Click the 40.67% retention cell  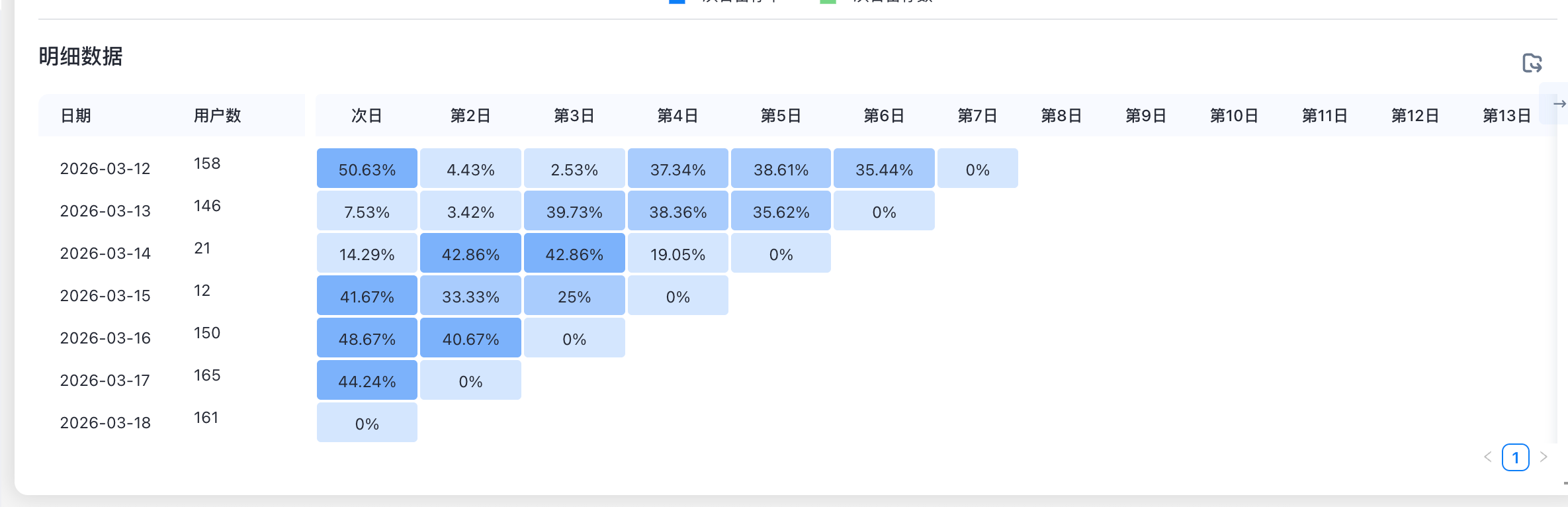tap(470, 339)
